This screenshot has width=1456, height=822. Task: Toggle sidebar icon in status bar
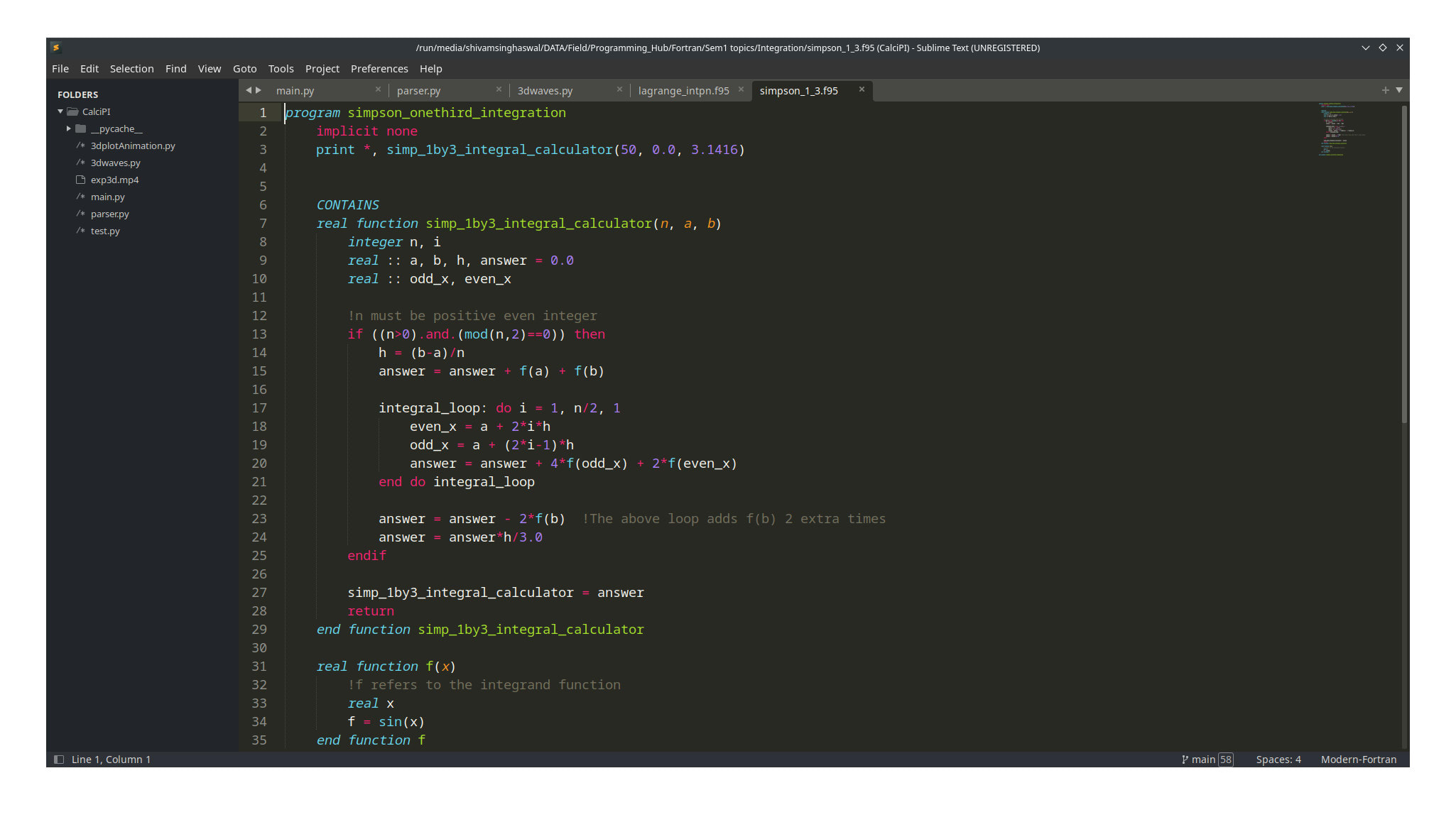click(59, 760)
